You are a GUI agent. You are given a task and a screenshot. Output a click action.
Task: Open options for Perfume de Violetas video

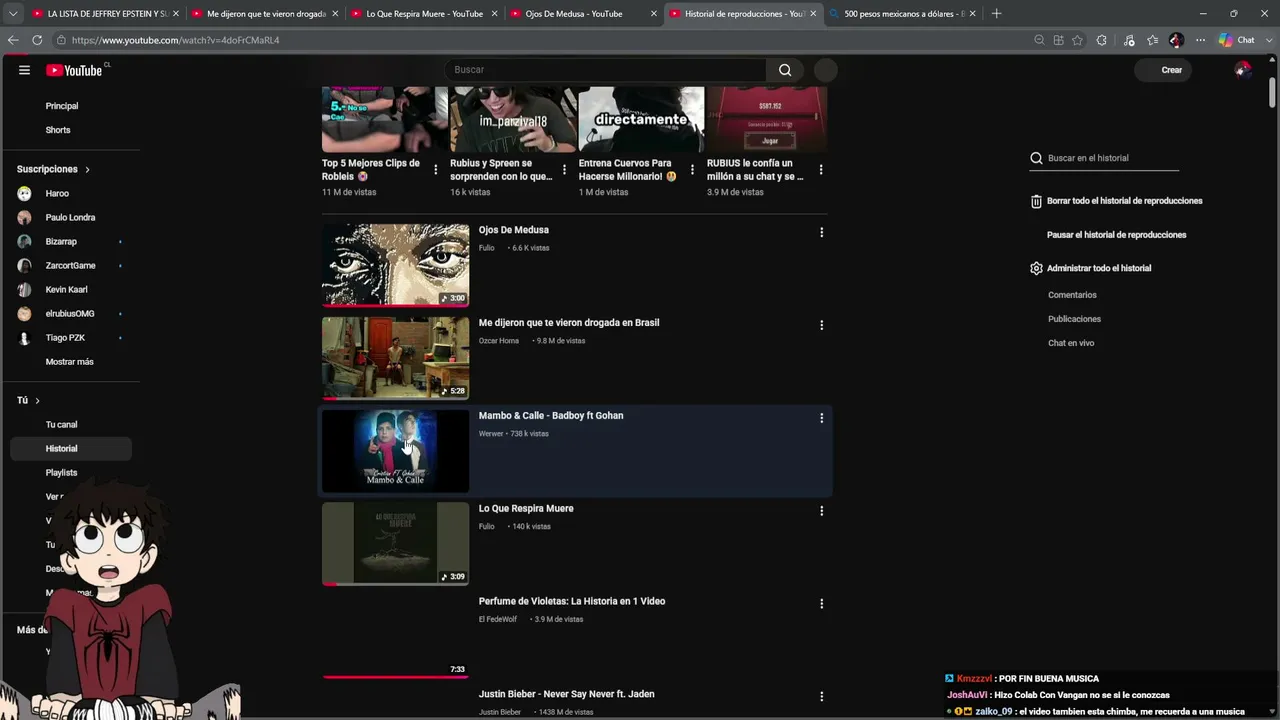coord(822,604)
